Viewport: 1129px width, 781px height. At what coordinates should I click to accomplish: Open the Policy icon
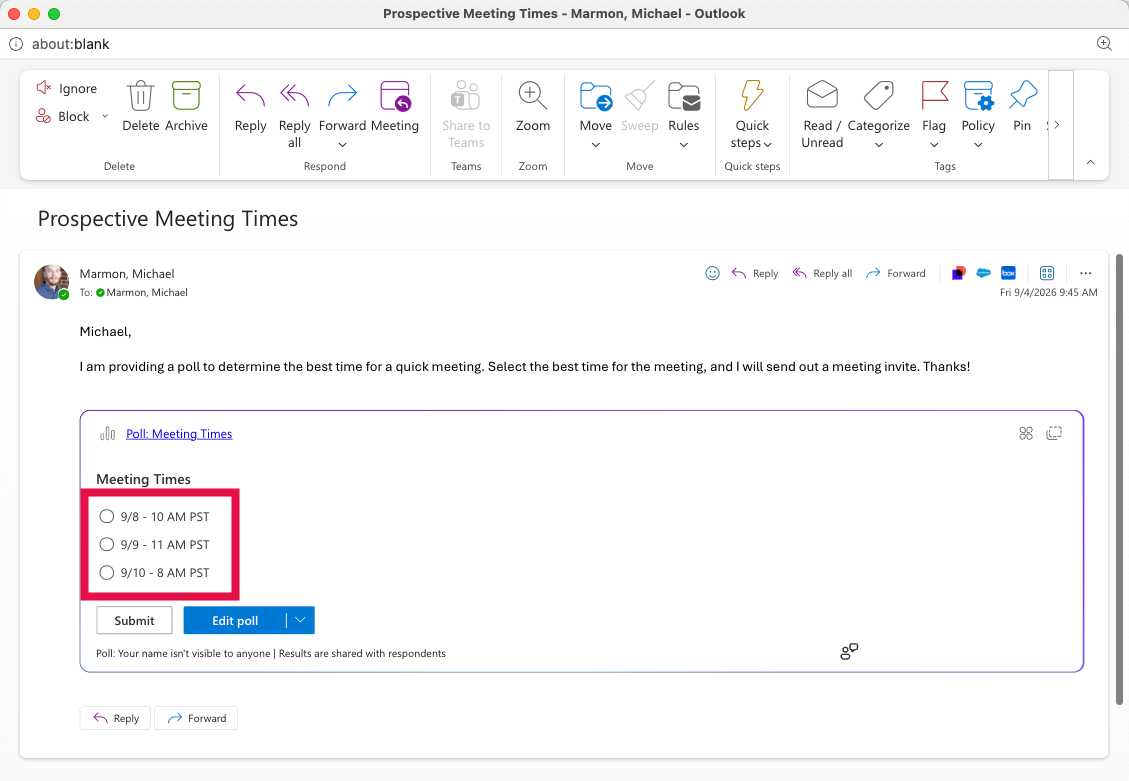click(x=978, y=96)
